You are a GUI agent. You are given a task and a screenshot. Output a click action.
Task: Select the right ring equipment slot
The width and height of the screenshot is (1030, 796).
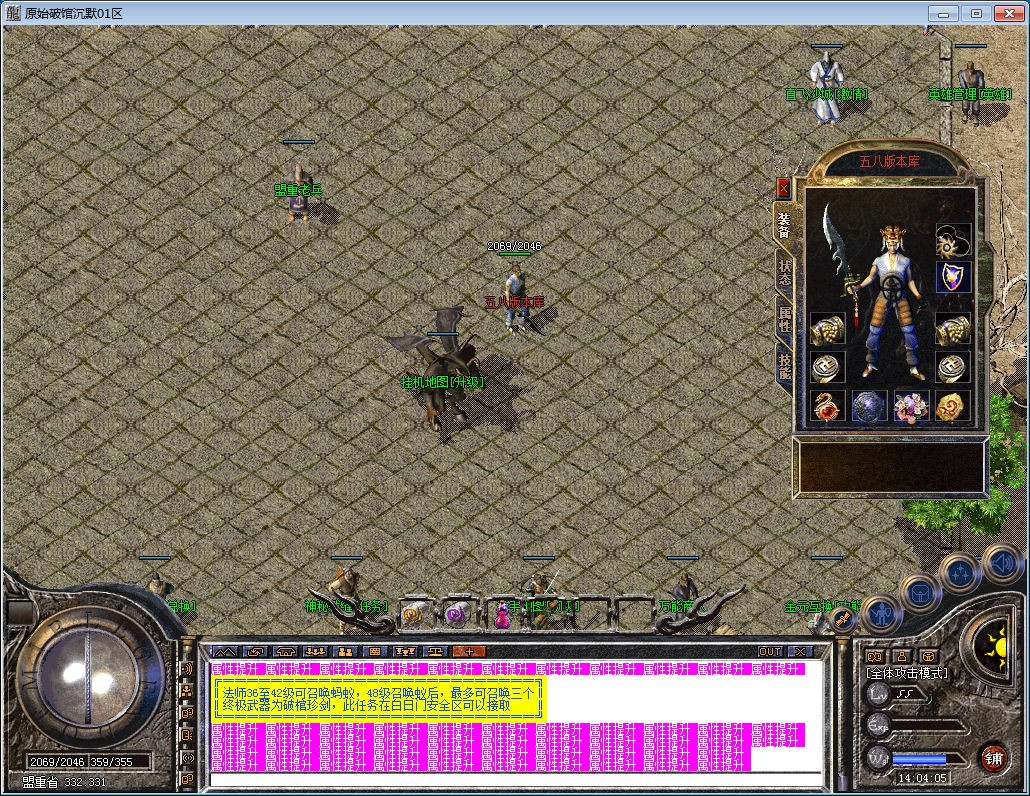pyautogui.click(x=953, y=368)
